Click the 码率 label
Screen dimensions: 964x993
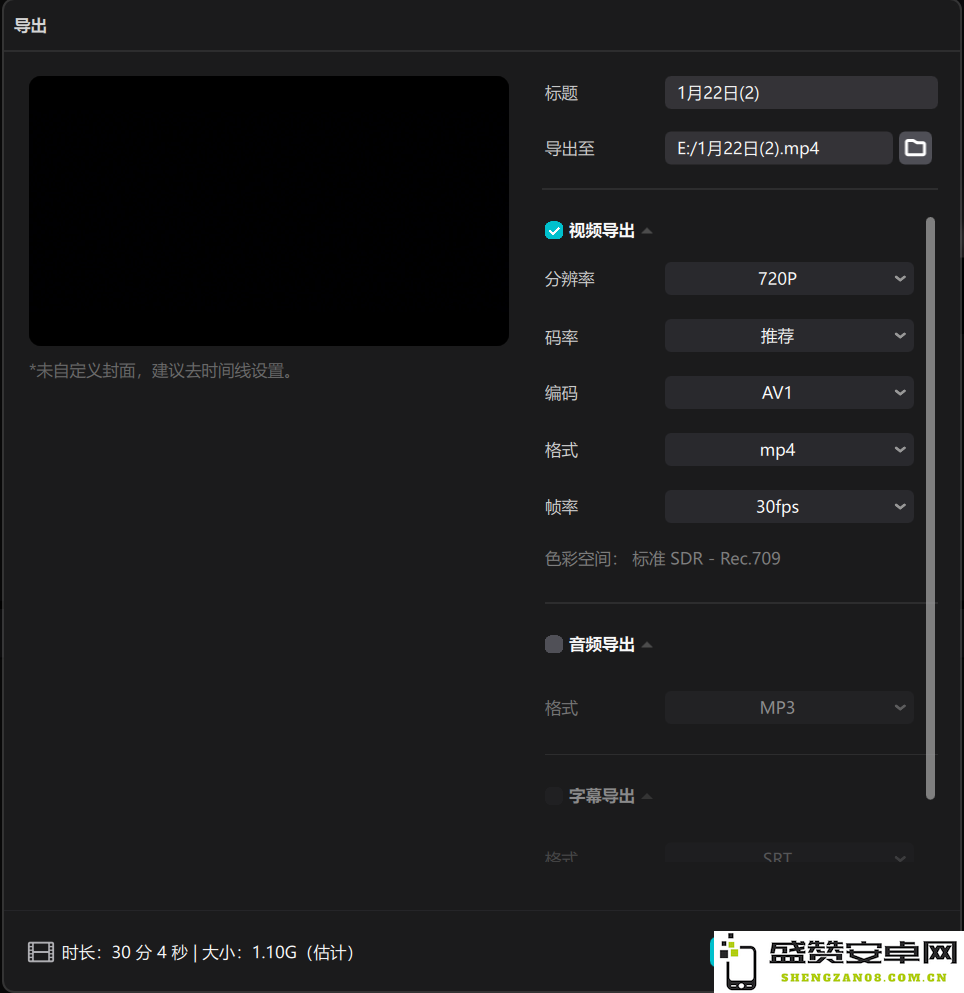tap(561, 337)
